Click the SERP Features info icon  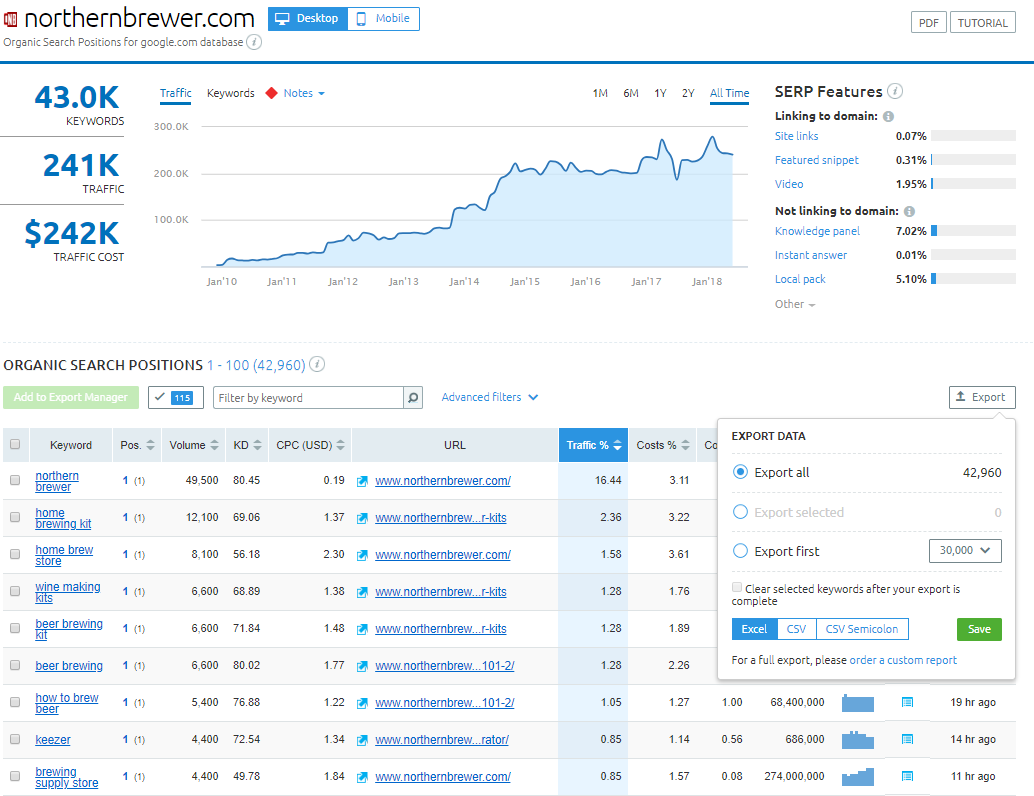point(895,91)
